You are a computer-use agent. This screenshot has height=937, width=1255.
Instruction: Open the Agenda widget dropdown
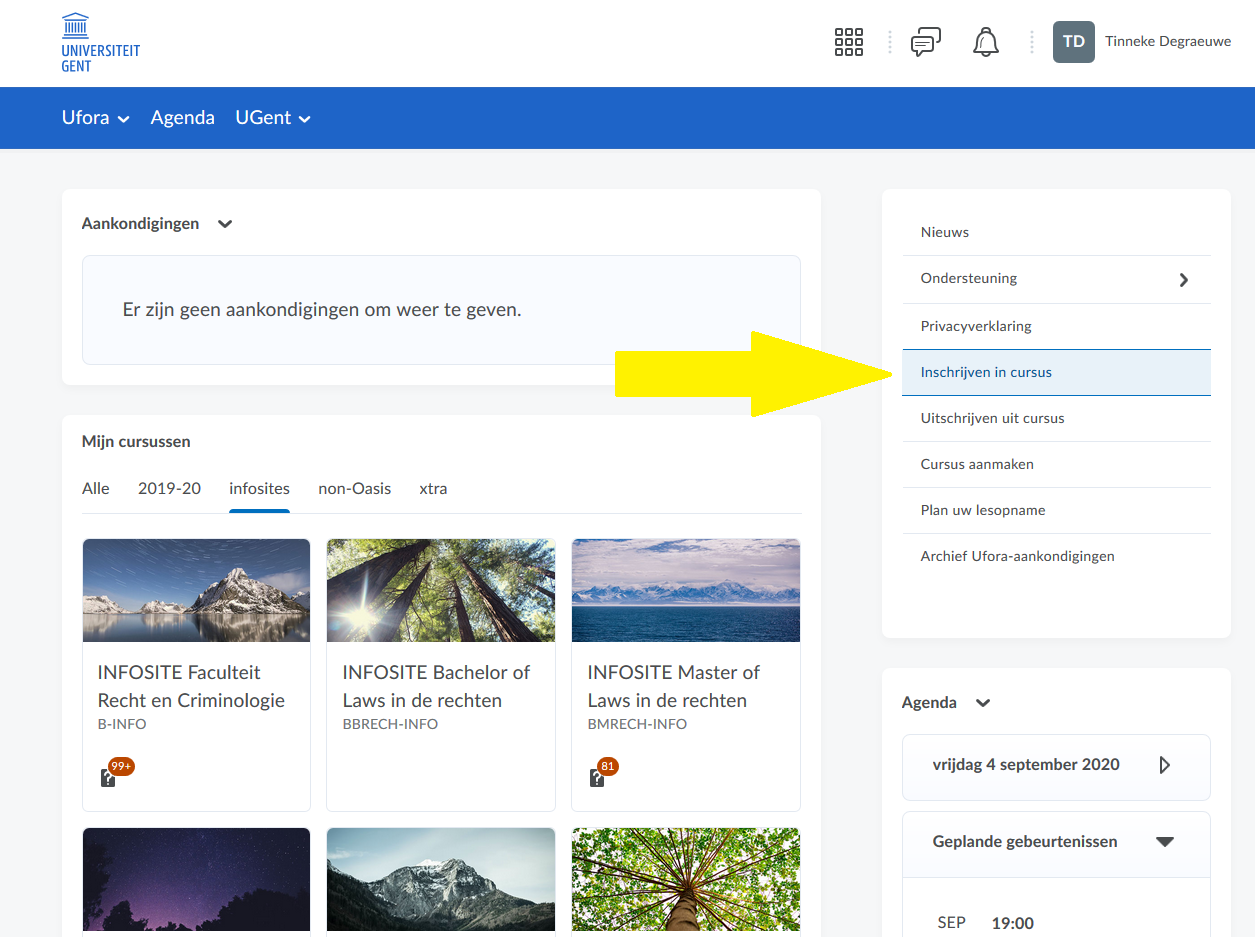pos(983,703)
